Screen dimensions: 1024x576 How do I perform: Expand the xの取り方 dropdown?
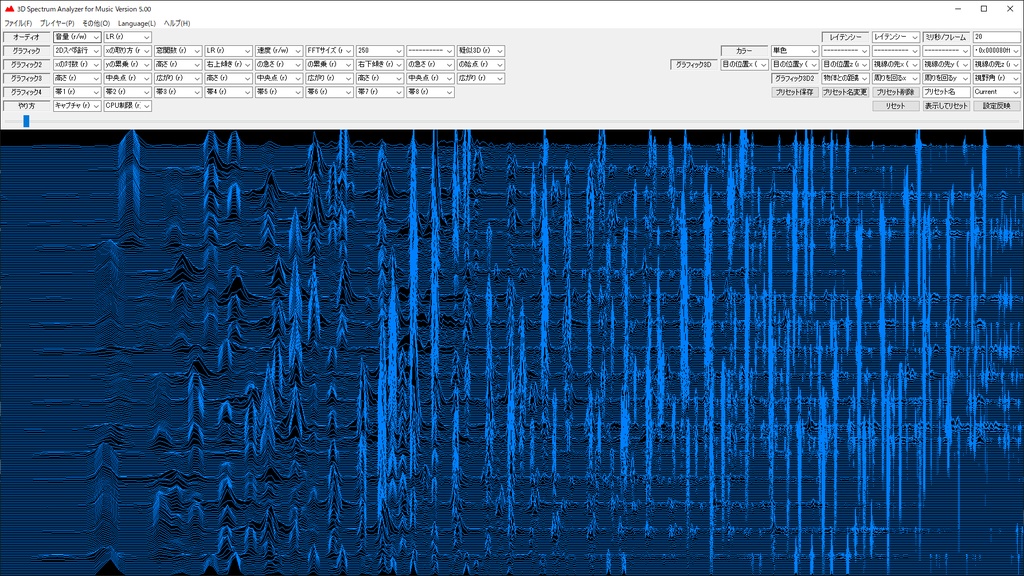click(x=127, y=51)
